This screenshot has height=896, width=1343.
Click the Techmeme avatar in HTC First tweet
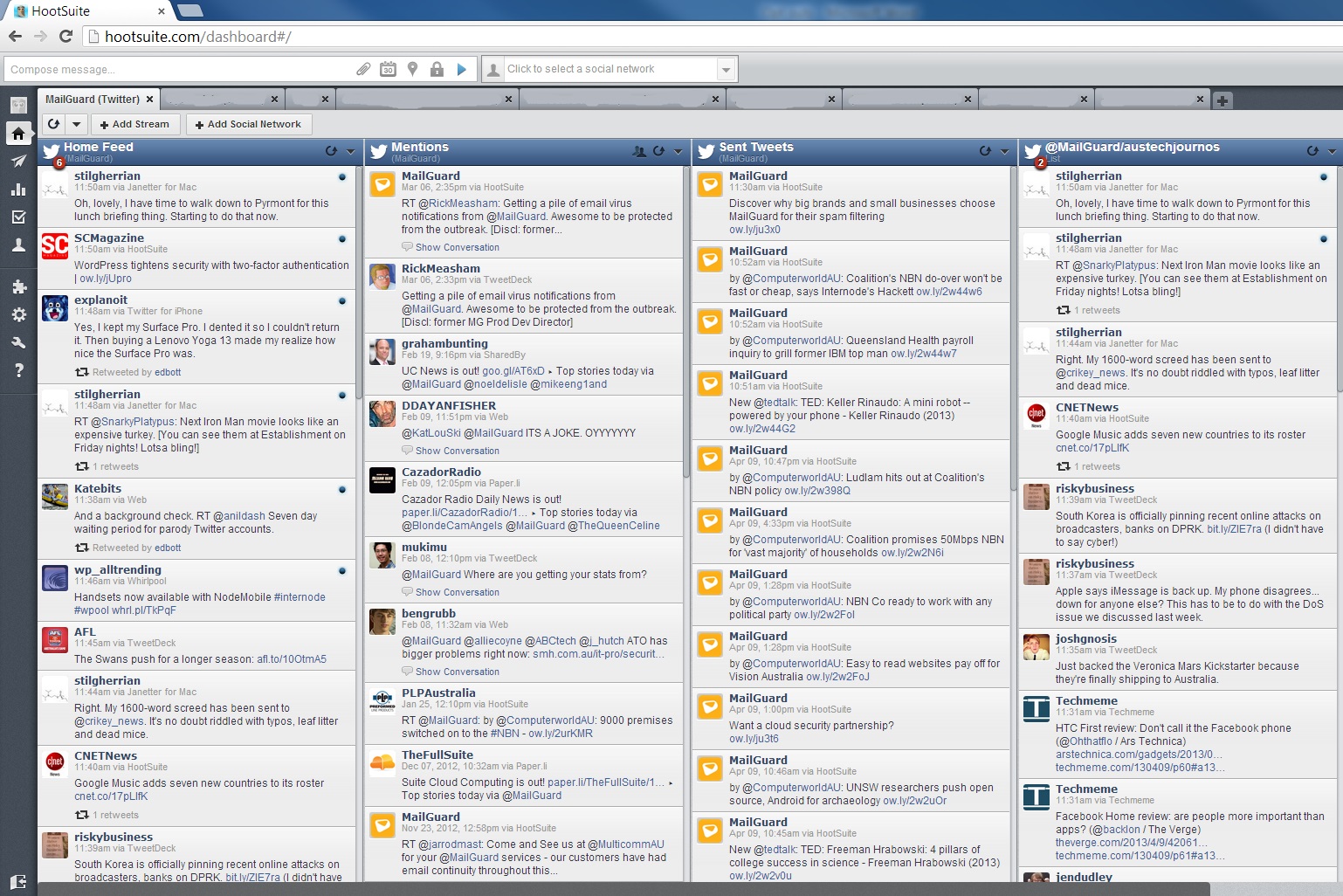point(1037,708)
